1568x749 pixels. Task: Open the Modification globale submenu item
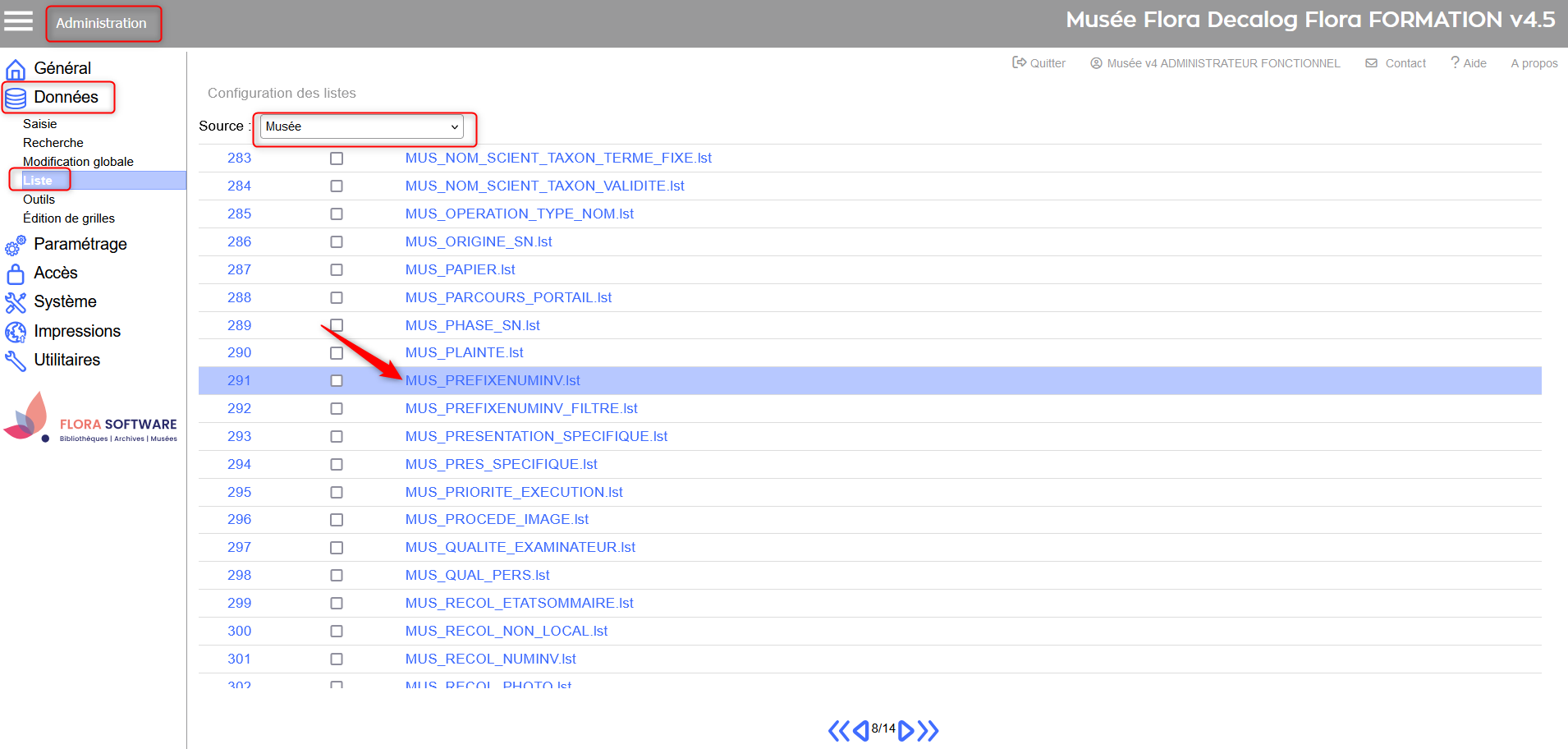[78, 162]
